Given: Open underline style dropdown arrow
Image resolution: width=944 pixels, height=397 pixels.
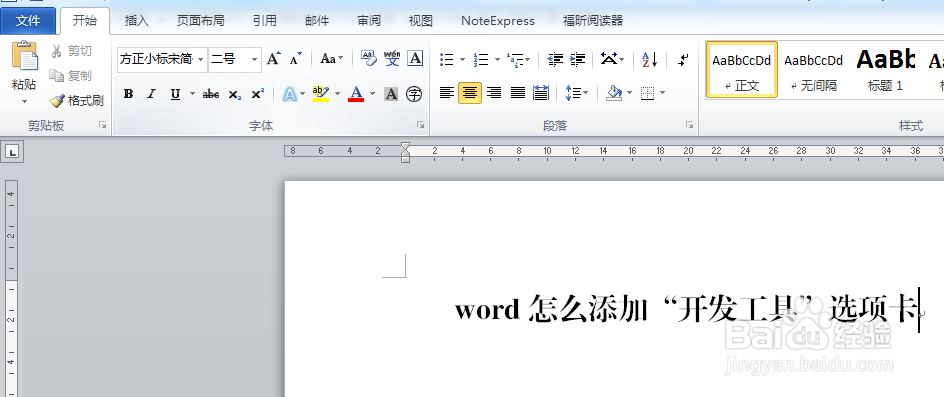Looking at the screenshot, I should coord(192,93).
